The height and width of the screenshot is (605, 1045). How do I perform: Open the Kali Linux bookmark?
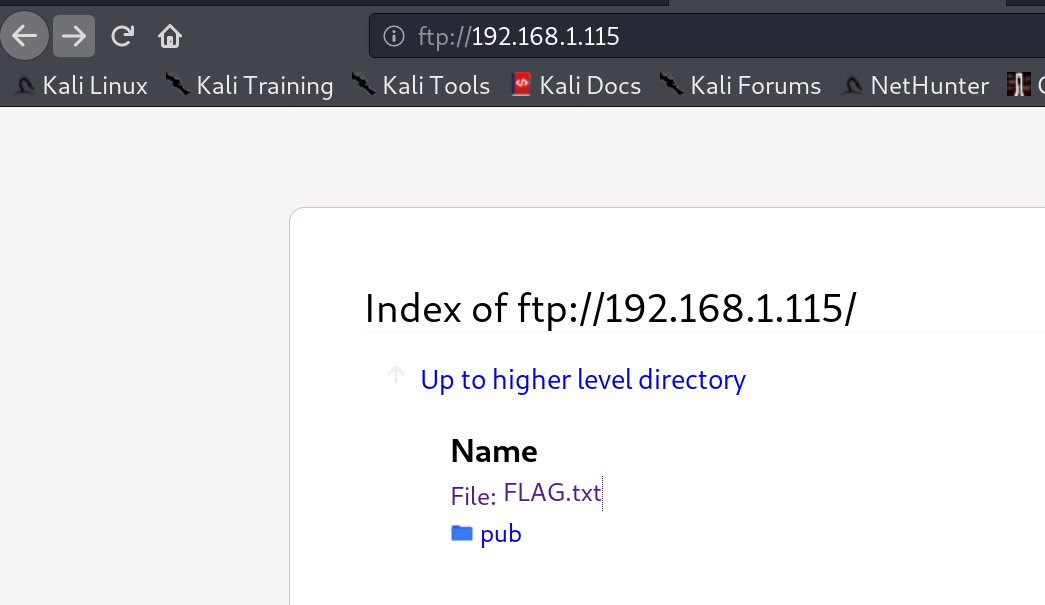click(81, 86)
